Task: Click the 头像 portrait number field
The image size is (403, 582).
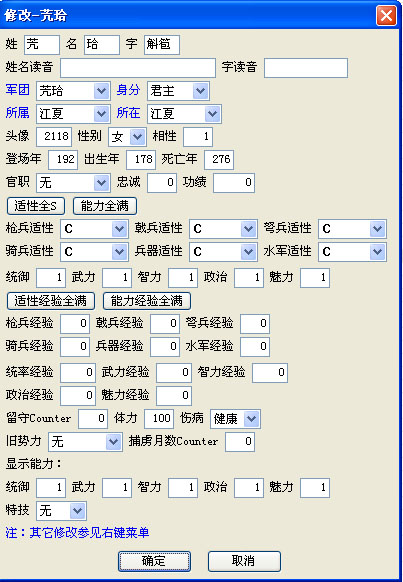Action: coord(54,137)
